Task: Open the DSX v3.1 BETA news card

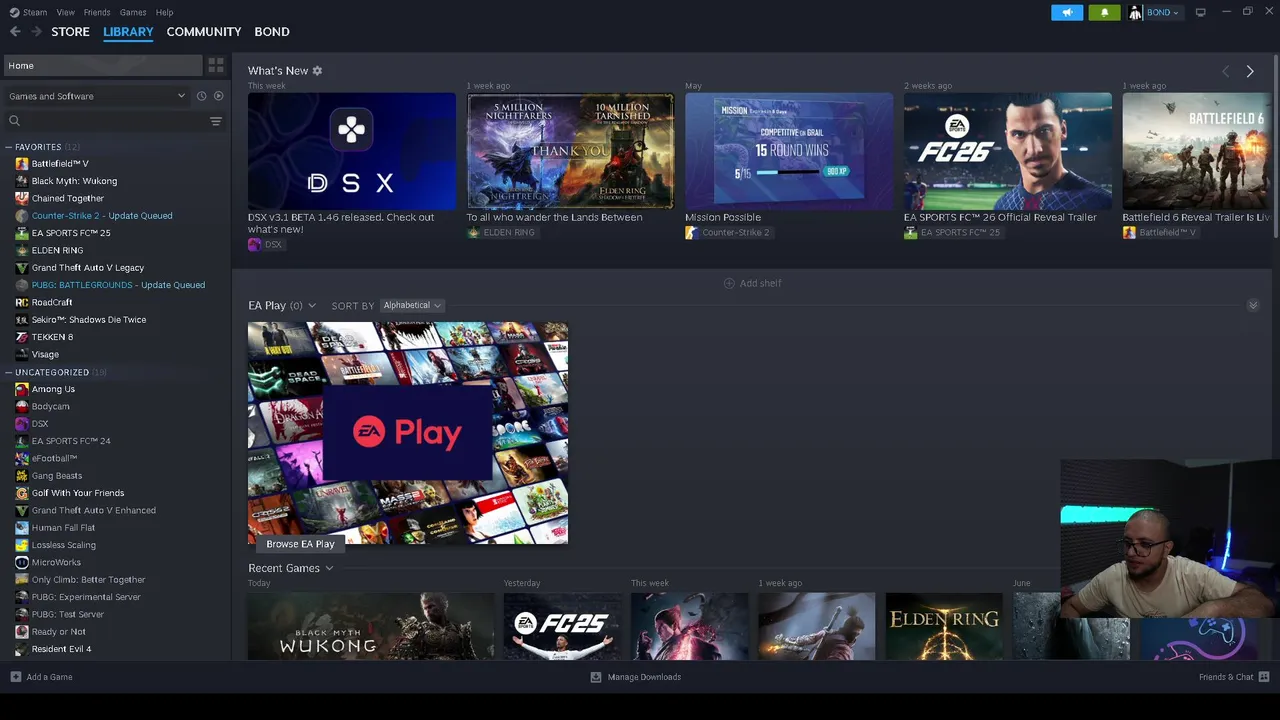Action: point(352,152)
